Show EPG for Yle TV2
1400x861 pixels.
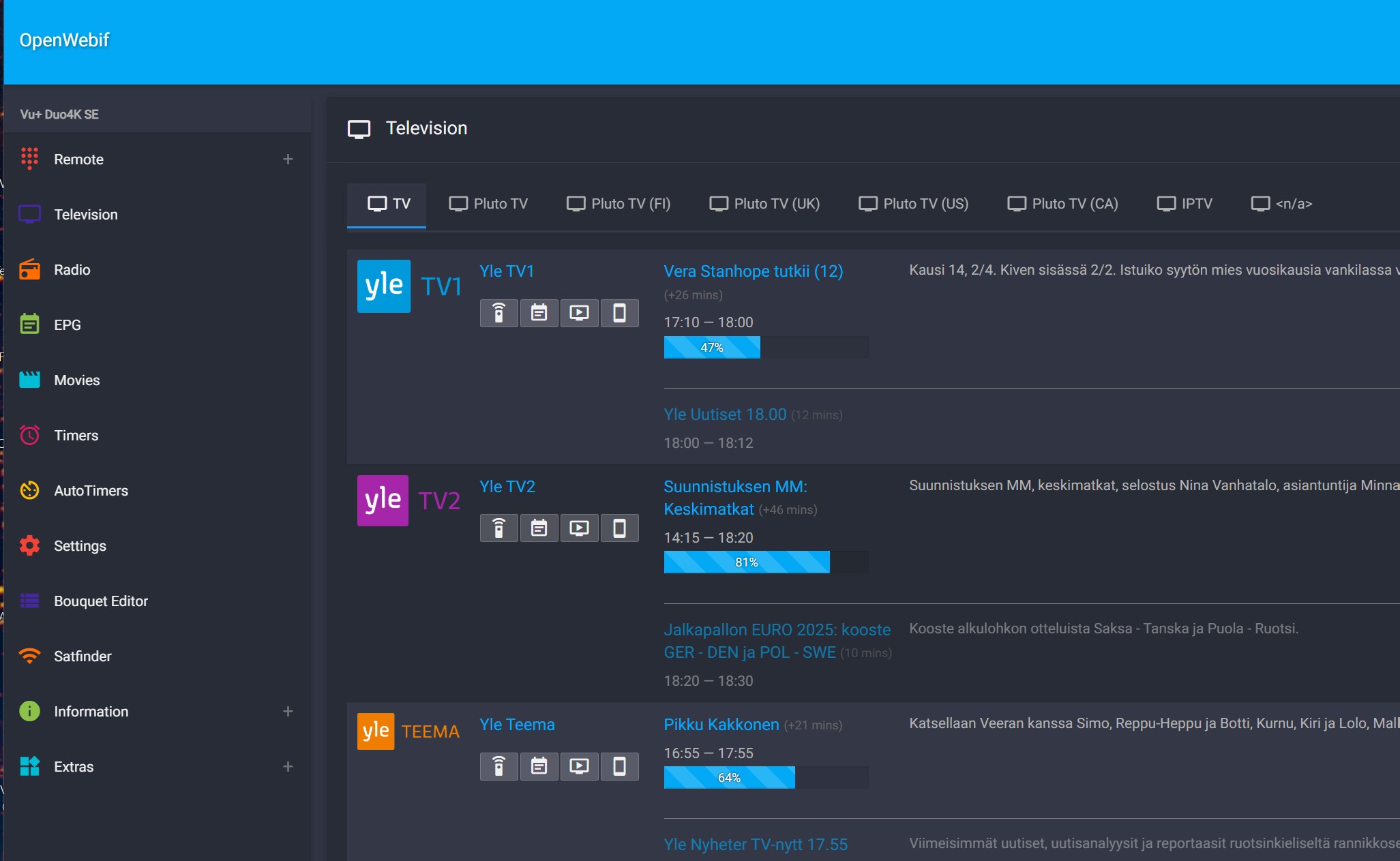539,528
